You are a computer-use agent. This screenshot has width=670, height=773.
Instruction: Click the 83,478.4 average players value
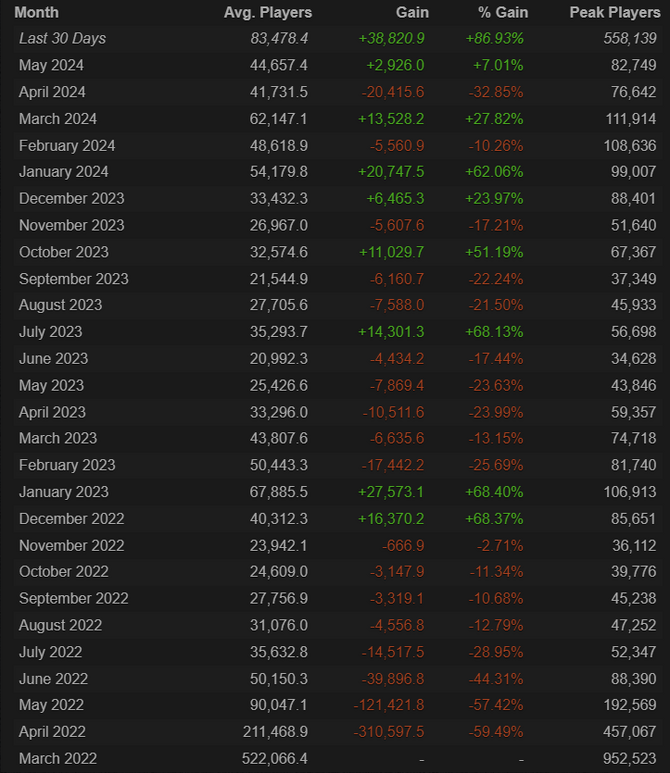[x=279, y=38]
